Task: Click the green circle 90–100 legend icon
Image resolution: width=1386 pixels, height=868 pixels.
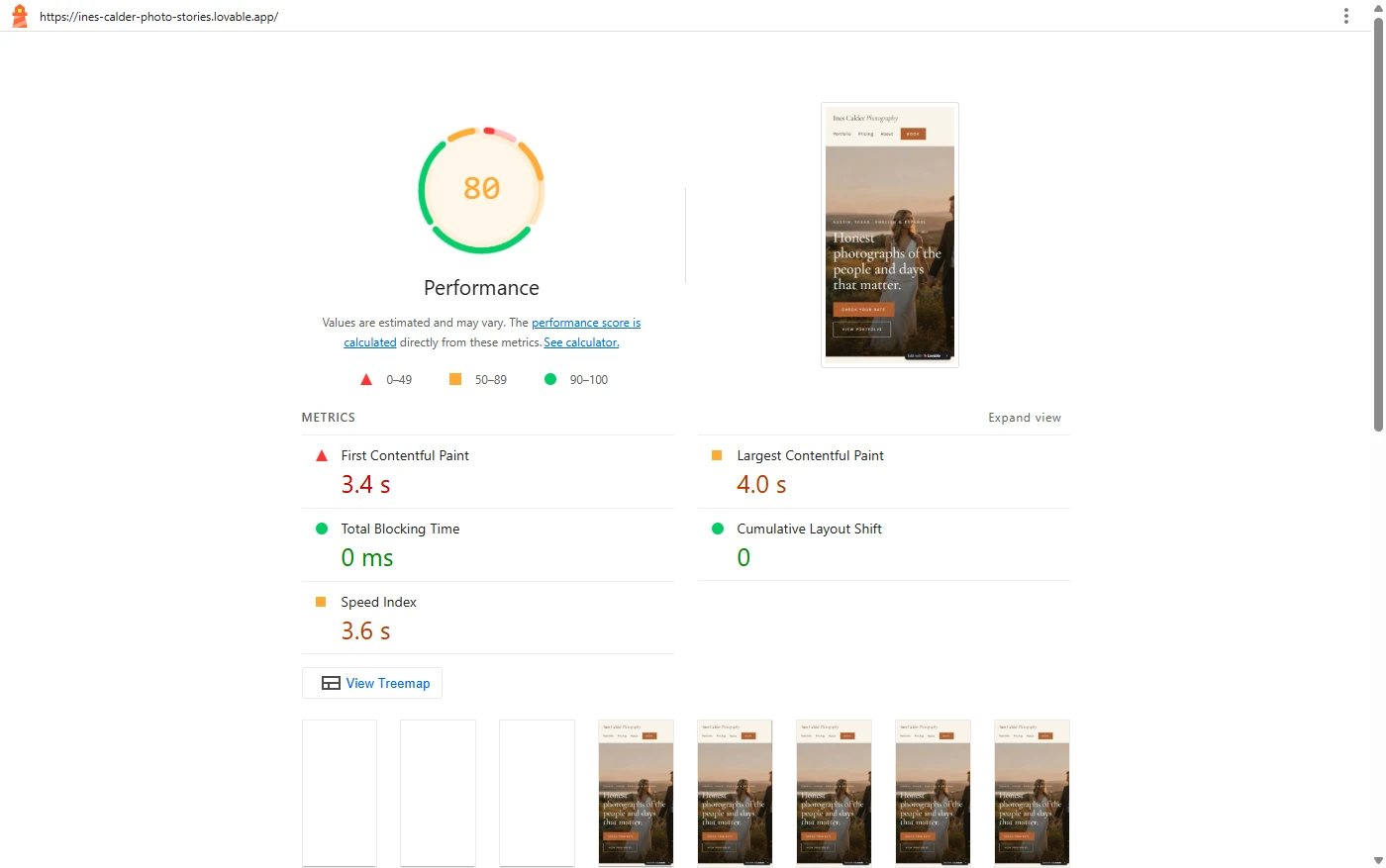Action: tap(550, 379)
